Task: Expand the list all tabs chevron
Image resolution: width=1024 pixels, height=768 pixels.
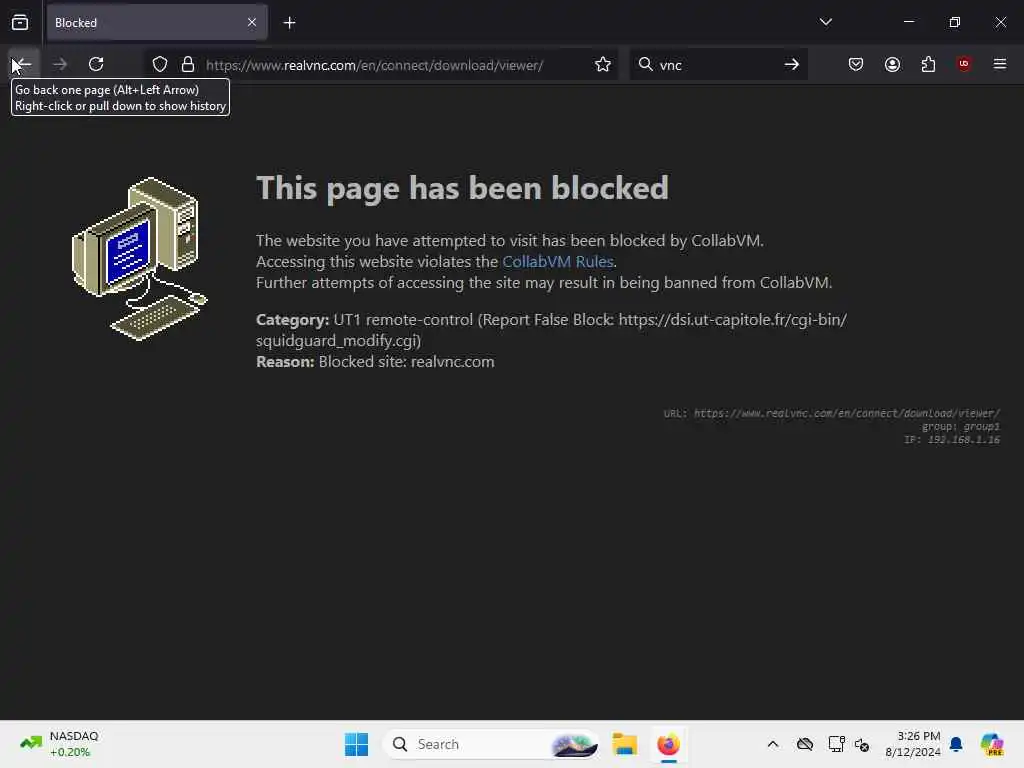Action: click(825, 22)
